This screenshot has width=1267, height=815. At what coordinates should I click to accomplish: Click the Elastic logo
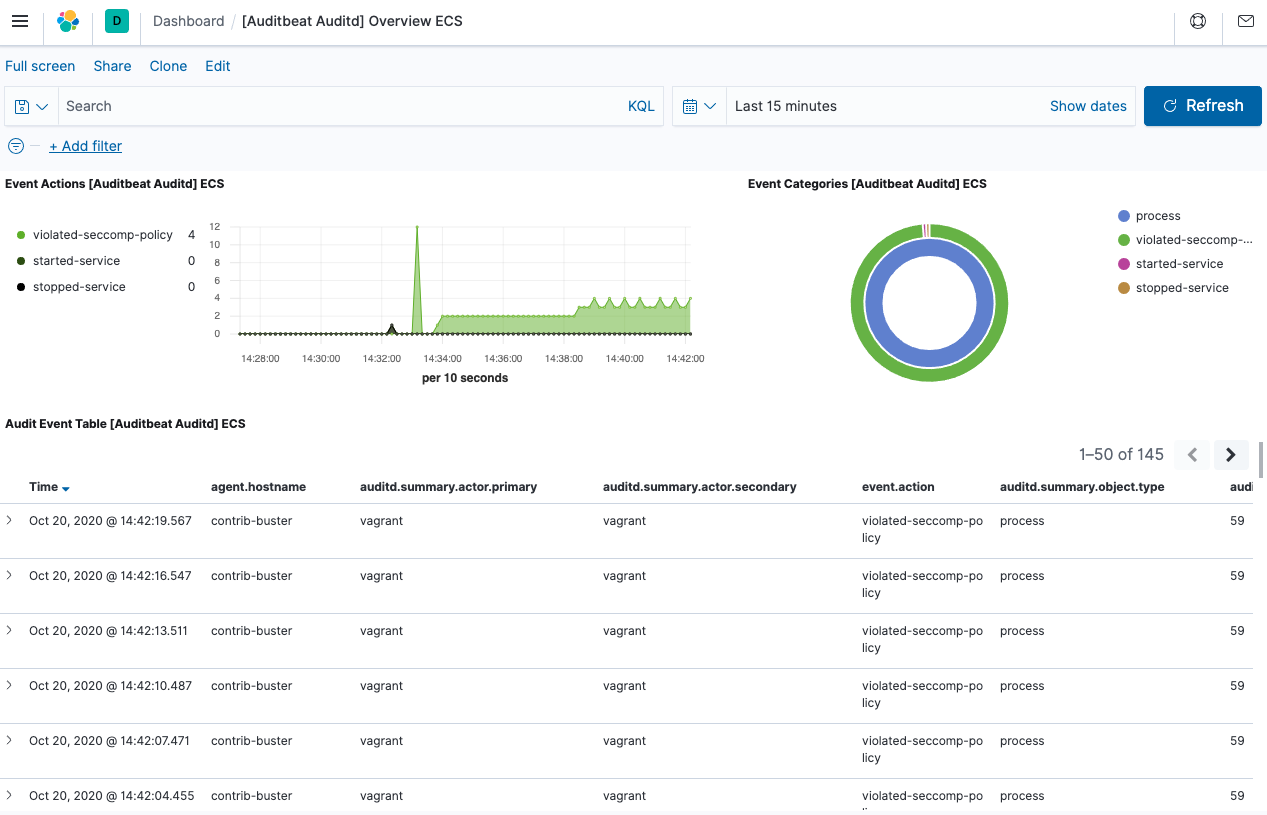67,20
